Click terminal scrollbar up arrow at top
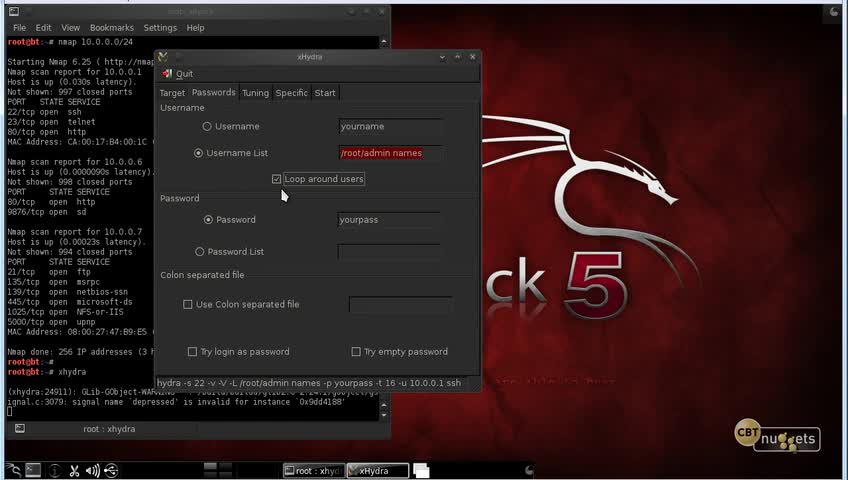The width and height of the screenshot is (848, 480). click(x=384, y=42)
